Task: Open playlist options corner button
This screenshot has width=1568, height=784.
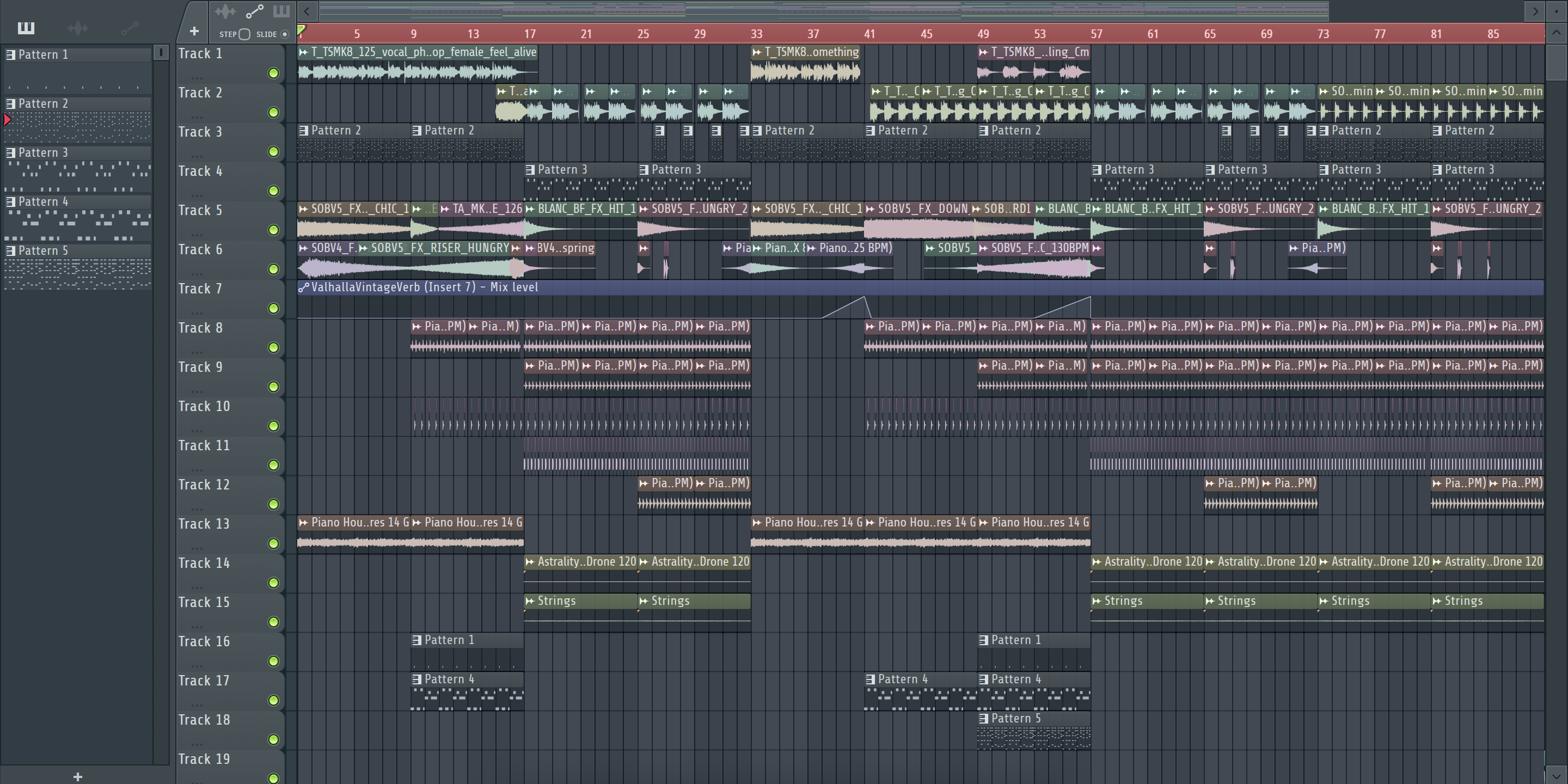Action: tap(1556, 11)
